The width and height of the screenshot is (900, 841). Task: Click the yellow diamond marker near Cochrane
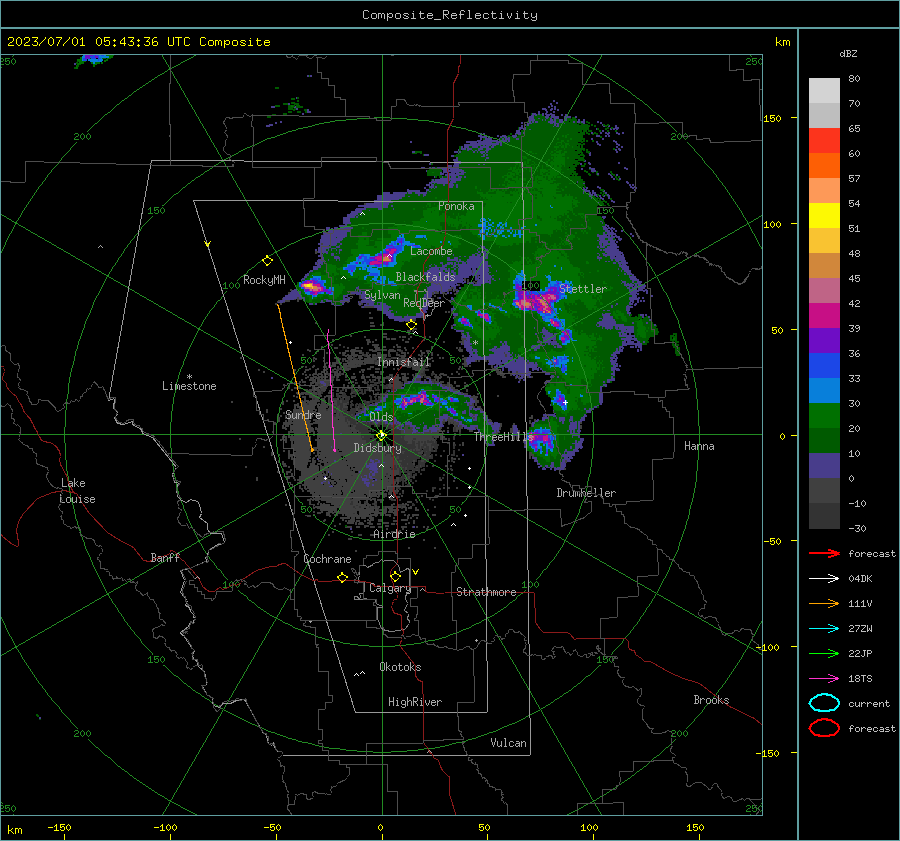pyautogui.click(x=342, y=577)
